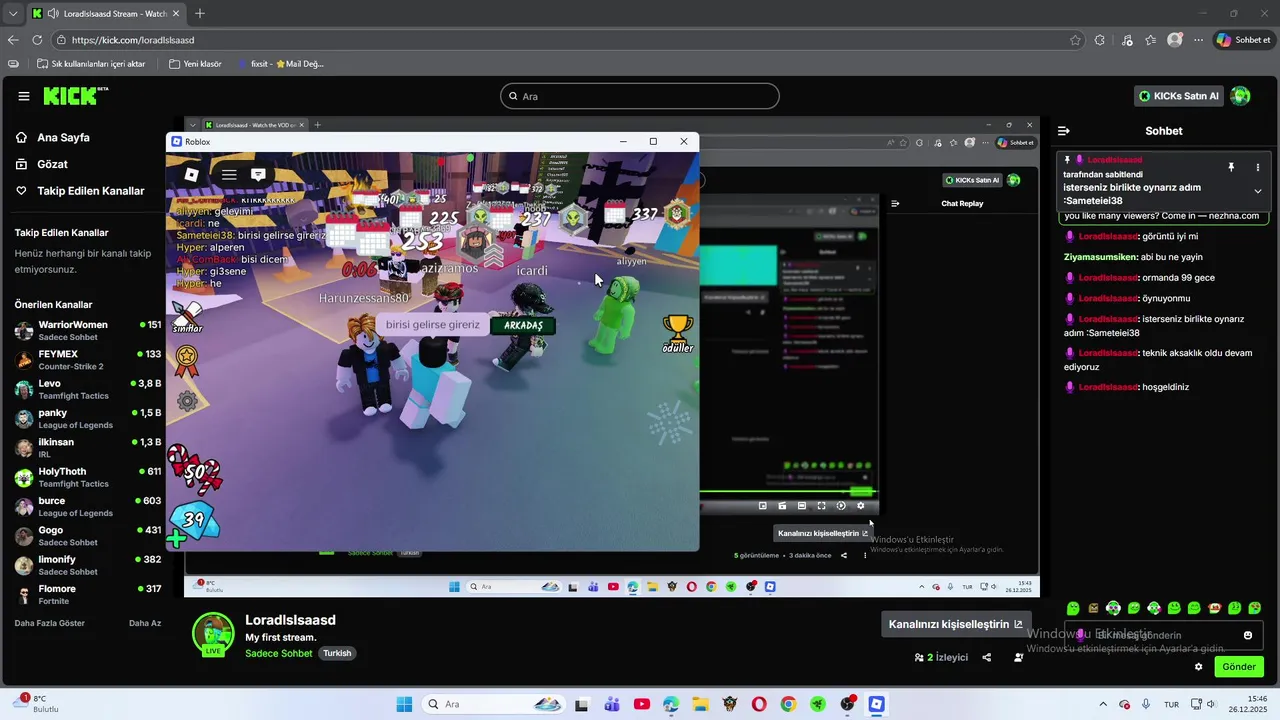Open Edge profile avatar icon
Image resolution: width=1280 pixels, height=720 pixels.
pos(1175,40)
